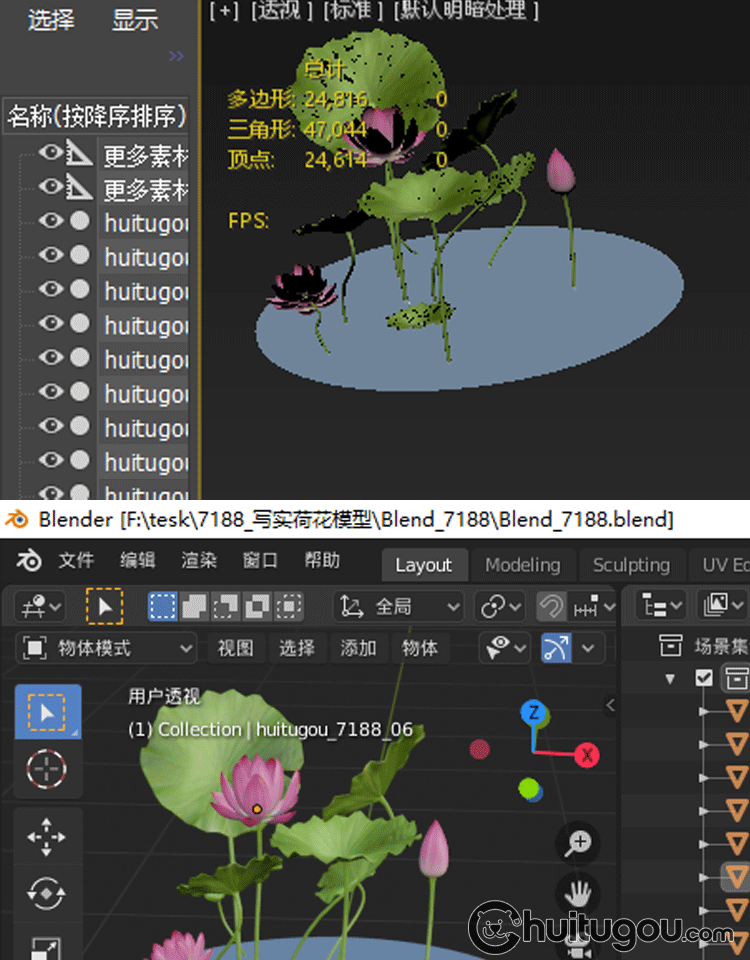
Task: Choose the Extend Selection mode icon
Action: [x=194, y=607]
